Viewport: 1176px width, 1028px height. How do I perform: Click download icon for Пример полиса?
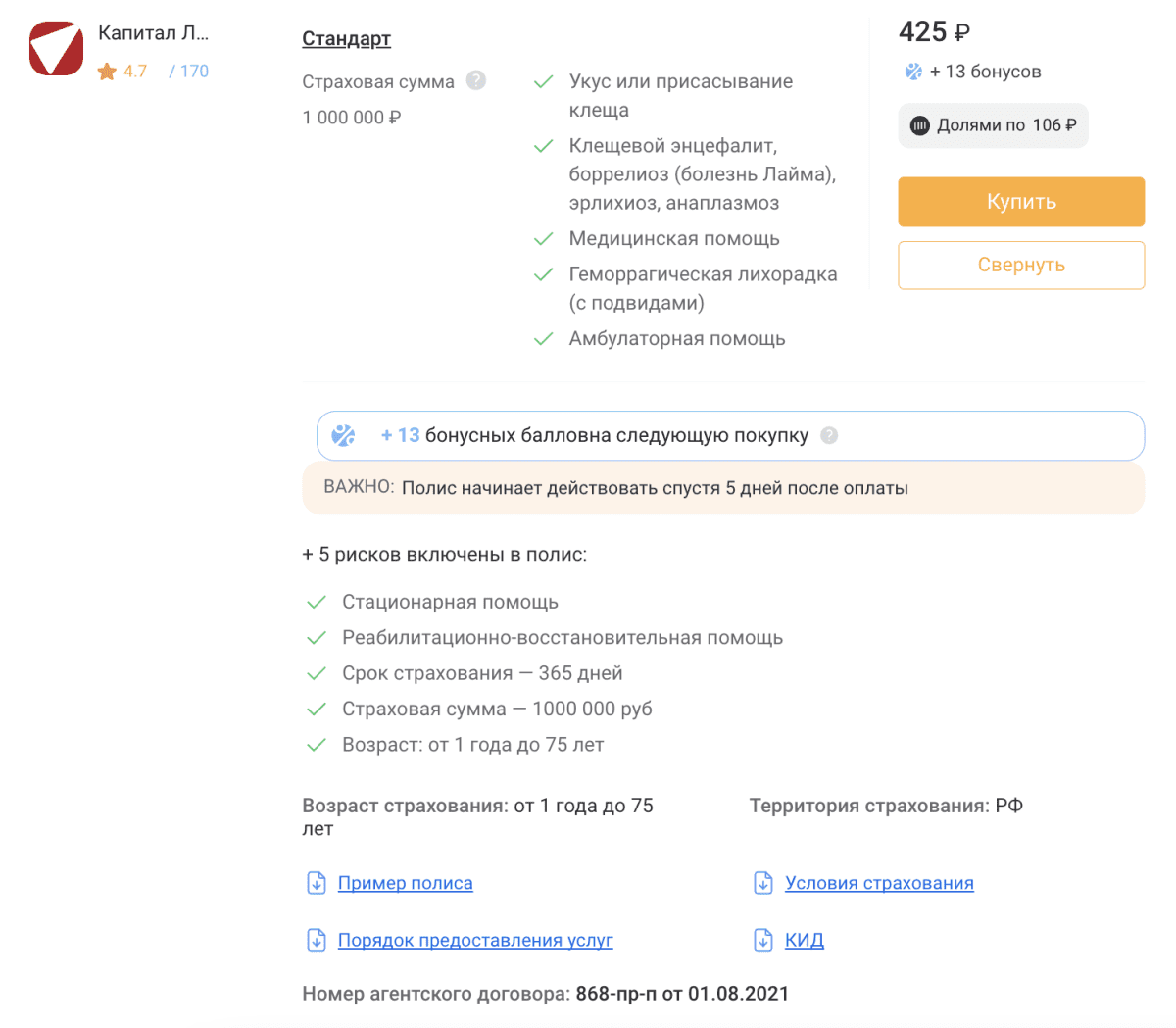[x=317, y=883]
